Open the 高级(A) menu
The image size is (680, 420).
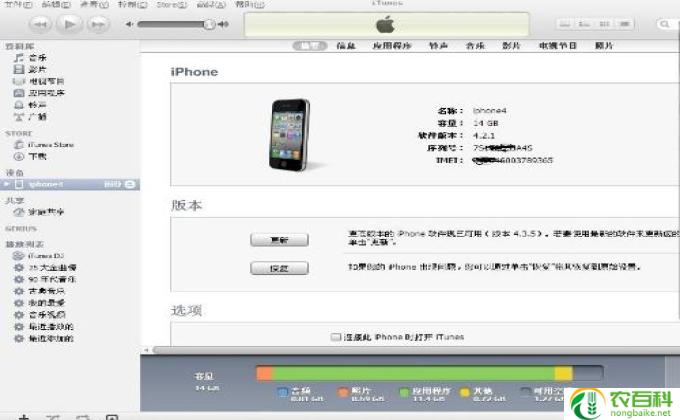(x=211, y=4)
